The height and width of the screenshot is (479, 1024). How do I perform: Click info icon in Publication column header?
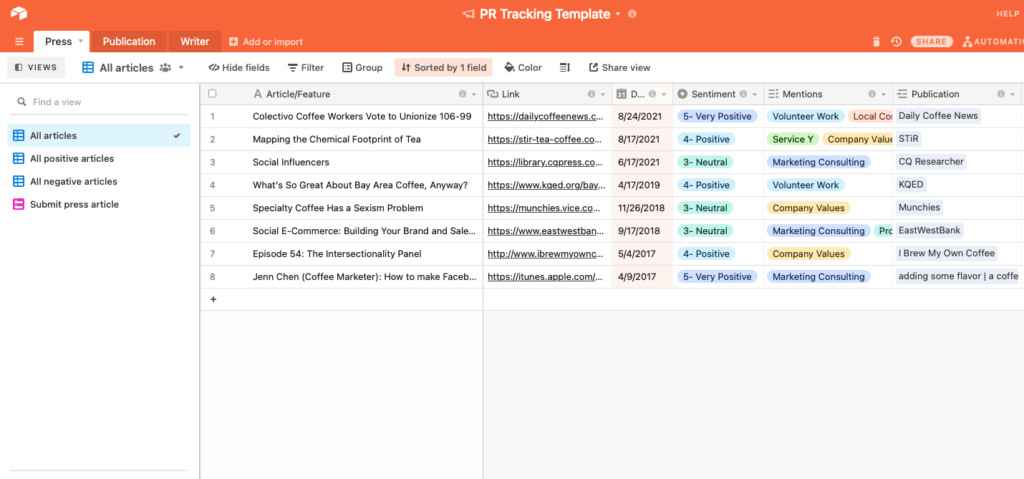point(1000,94)
